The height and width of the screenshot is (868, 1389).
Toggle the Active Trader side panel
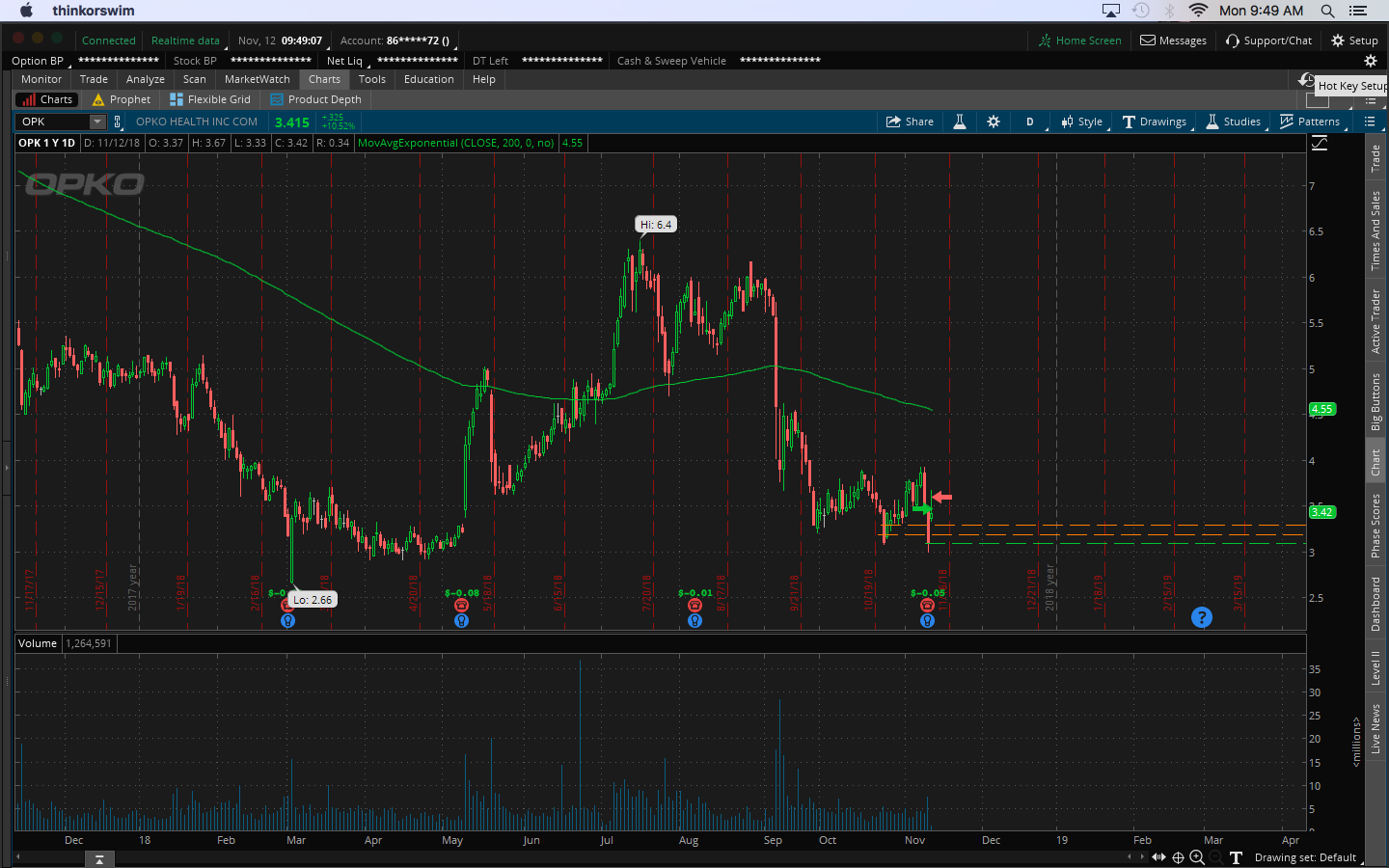(1376, 321)
